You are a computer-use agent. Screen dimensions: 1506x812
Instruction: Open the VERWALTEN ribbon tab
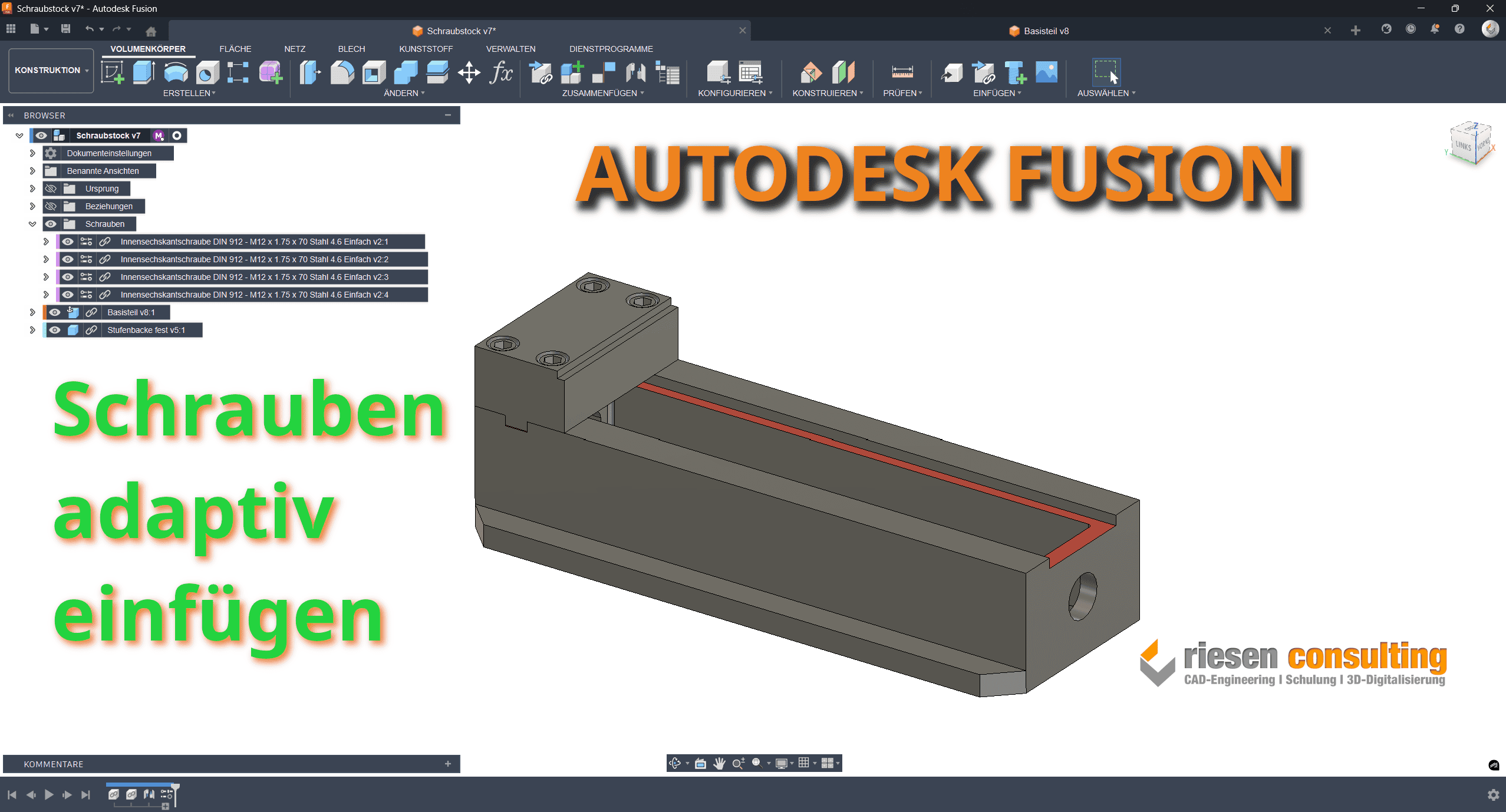(510, 49)
